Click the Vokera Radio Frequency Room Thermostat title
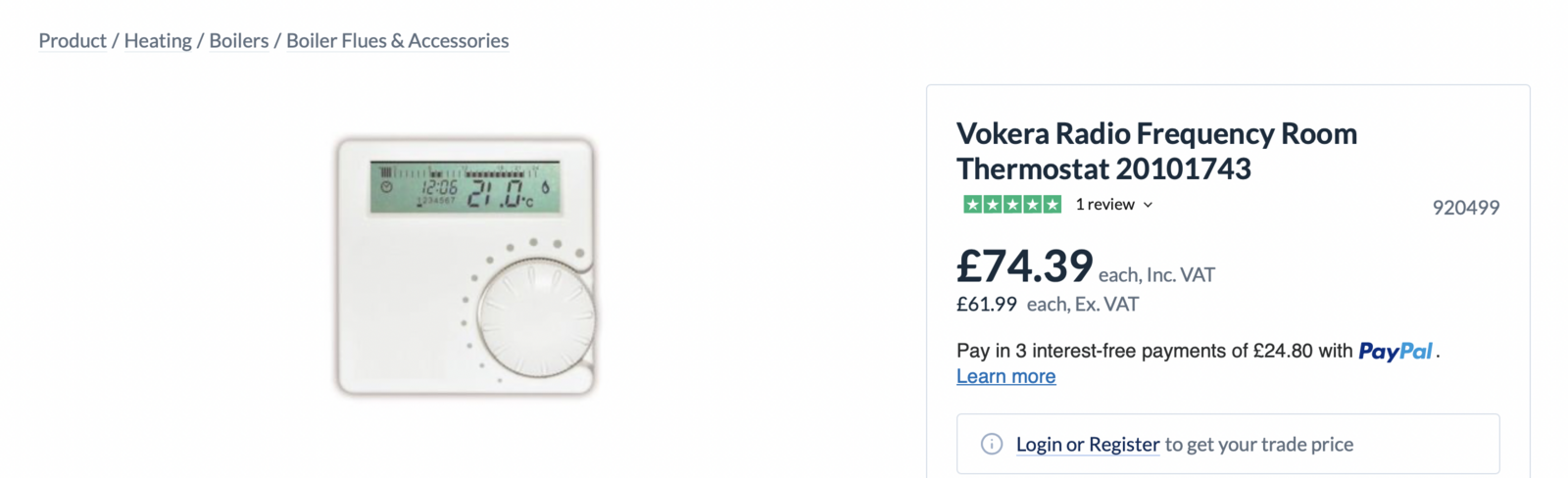 click(x=1156, y=151)
